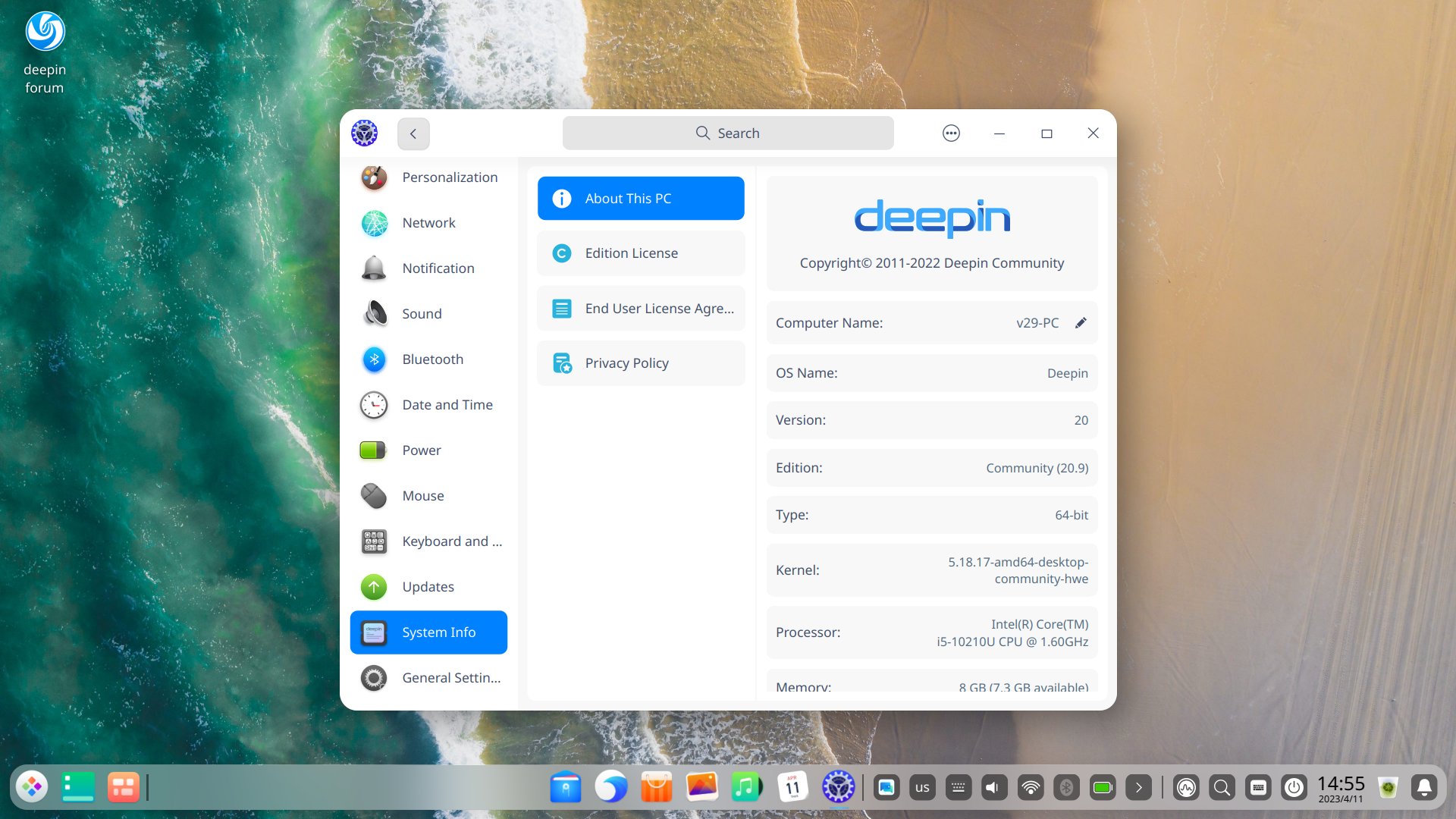
Task: Open Bluetooth settings
Action: (434, 358)
